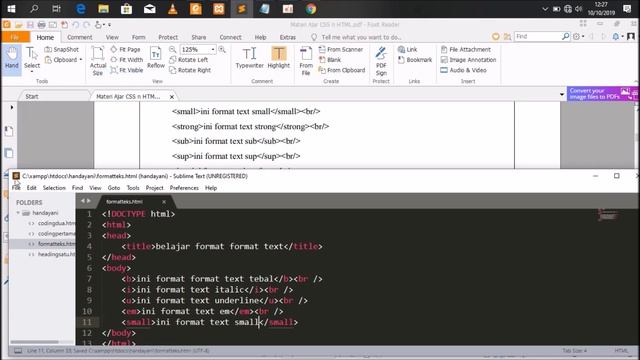This screenshot has height=360, width=640.
Task: Switch to the View ribbon tab
Action: [112, 37]
